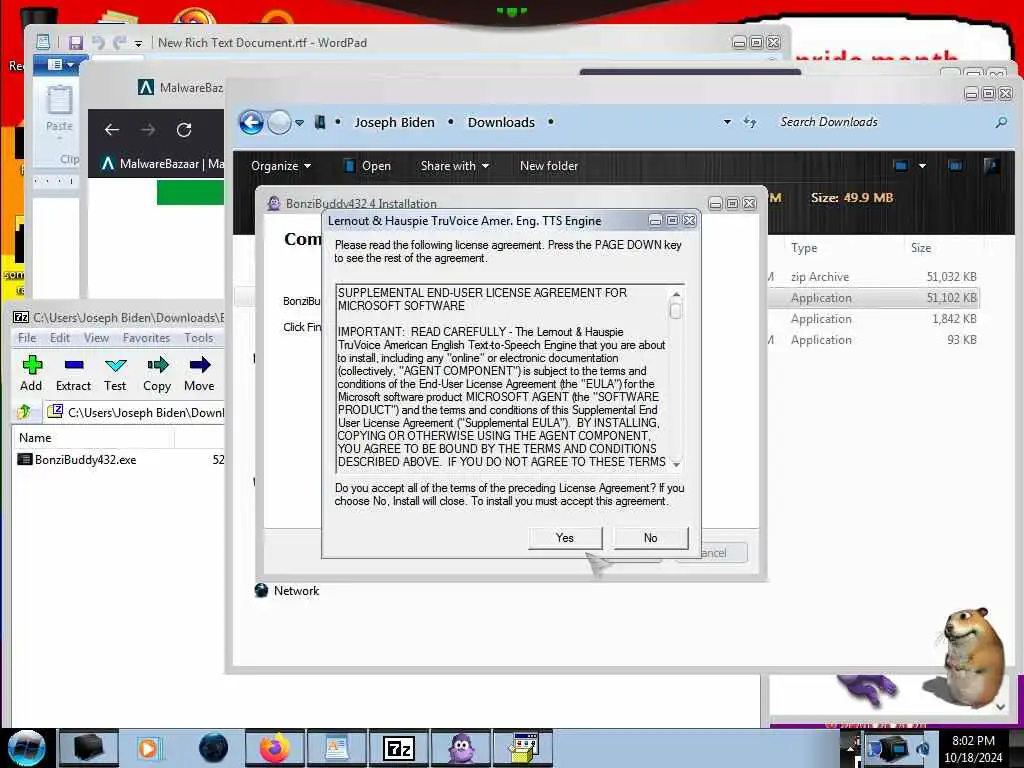Open the Organize dropdown menu in Explorer

click(x=281, y=166)
